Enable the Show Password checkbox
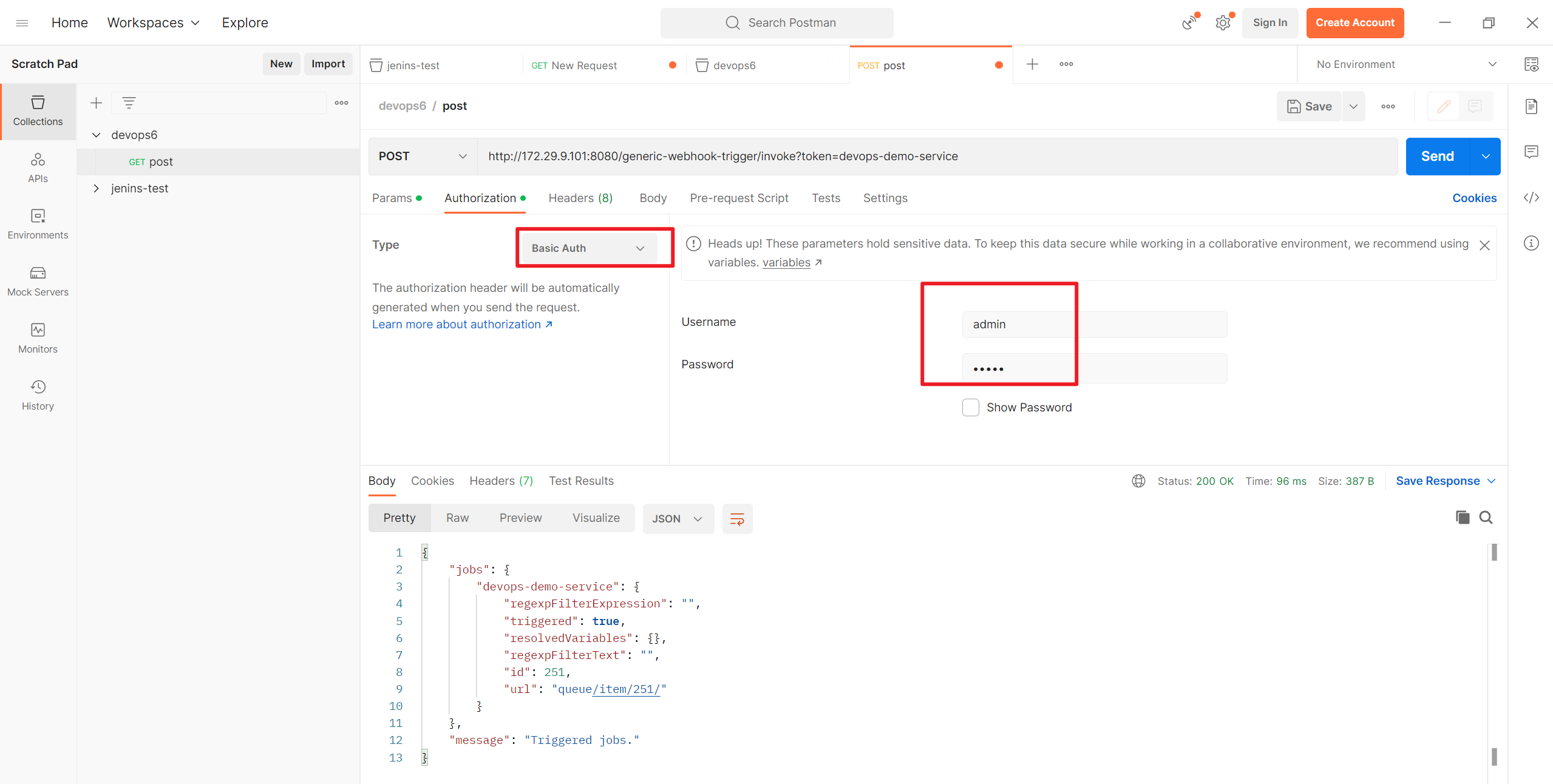The image size is (1553, 784). coord(970,407)
